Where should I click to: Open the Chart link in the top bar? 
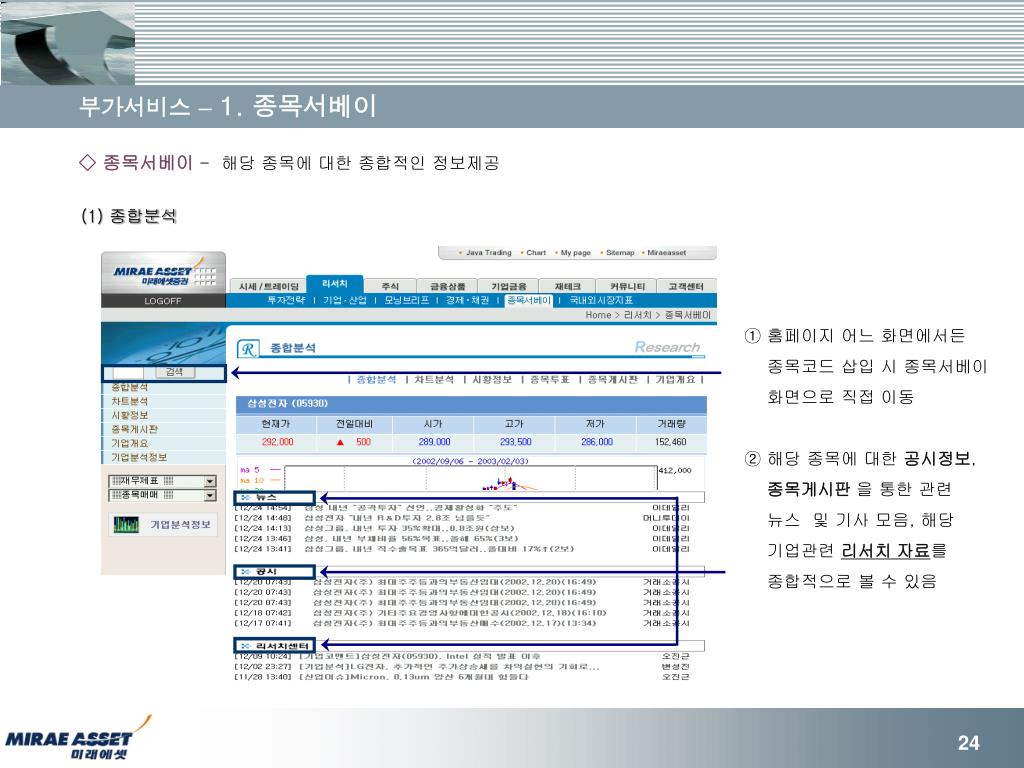tap(534, 253)
